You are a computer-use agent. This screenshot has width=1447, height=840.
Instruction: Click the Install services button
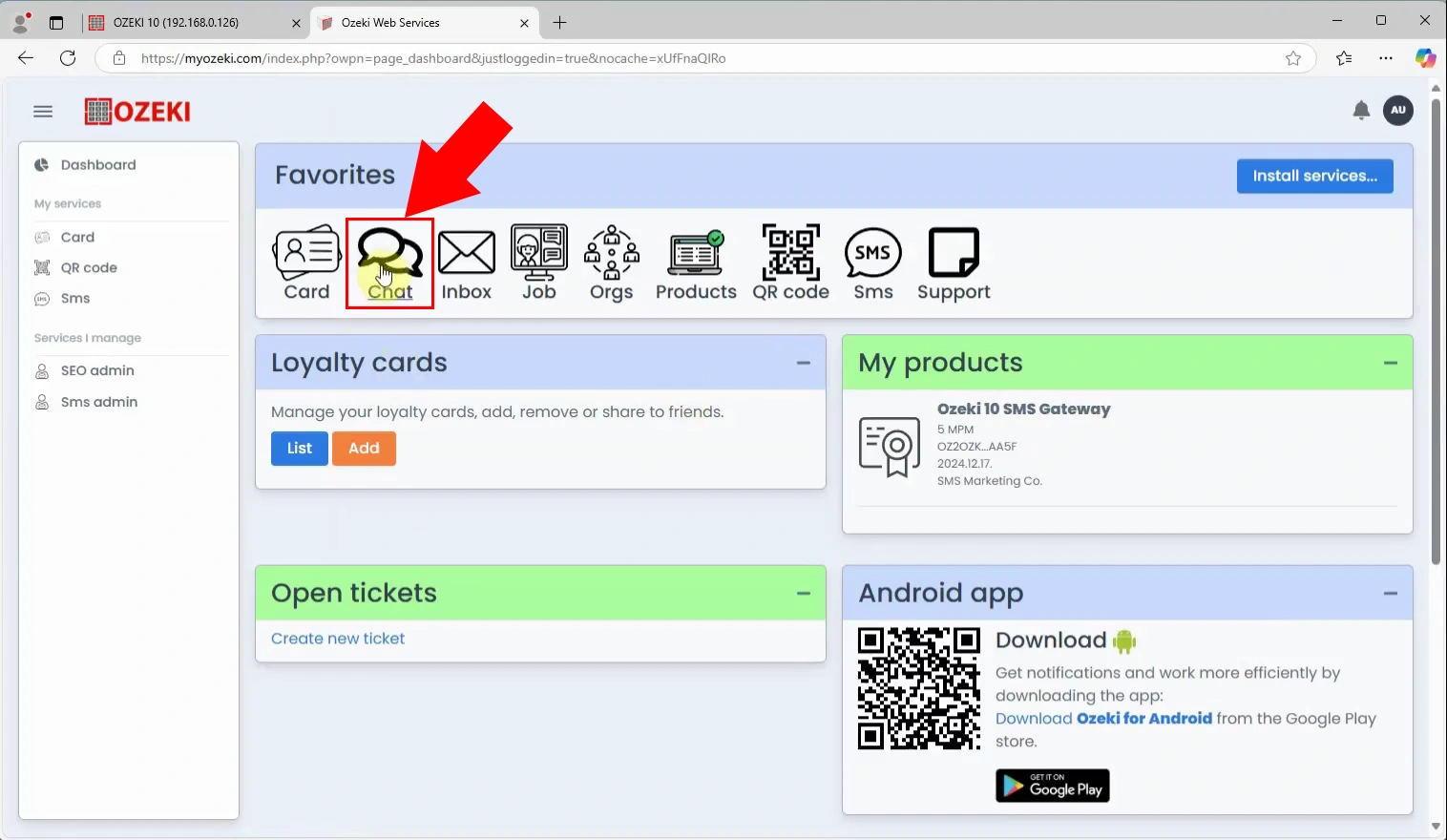(1314, 176)
